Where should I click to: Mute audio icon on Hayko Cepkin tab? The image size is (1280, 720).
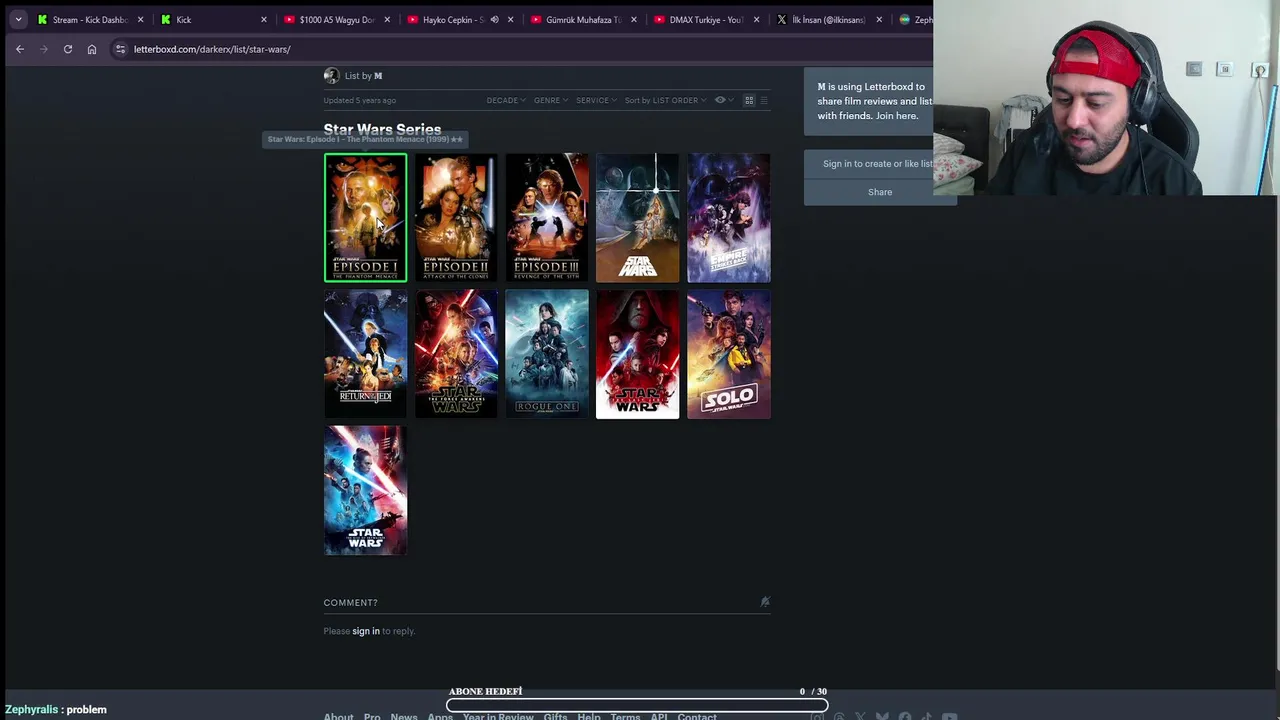point(494,19)
